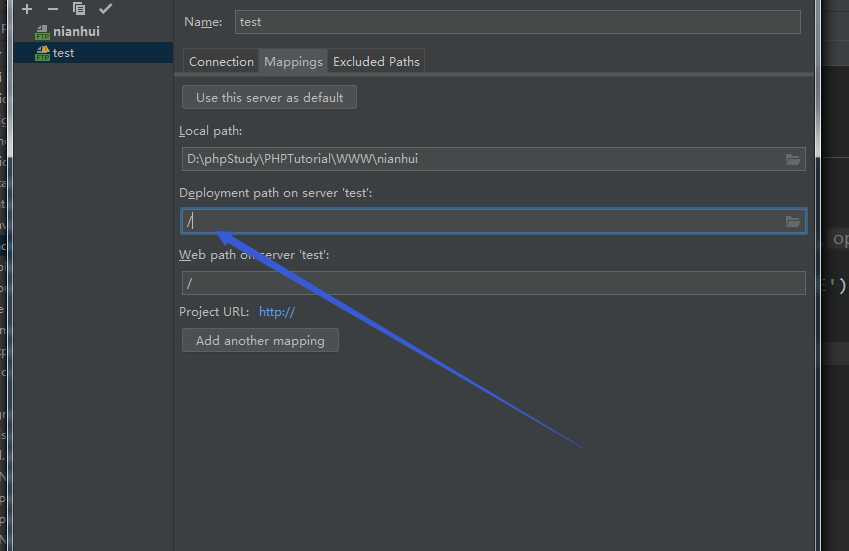Click the Deployment path input field
This screenshot has height=551, width=849.
[x=480, y=222]
